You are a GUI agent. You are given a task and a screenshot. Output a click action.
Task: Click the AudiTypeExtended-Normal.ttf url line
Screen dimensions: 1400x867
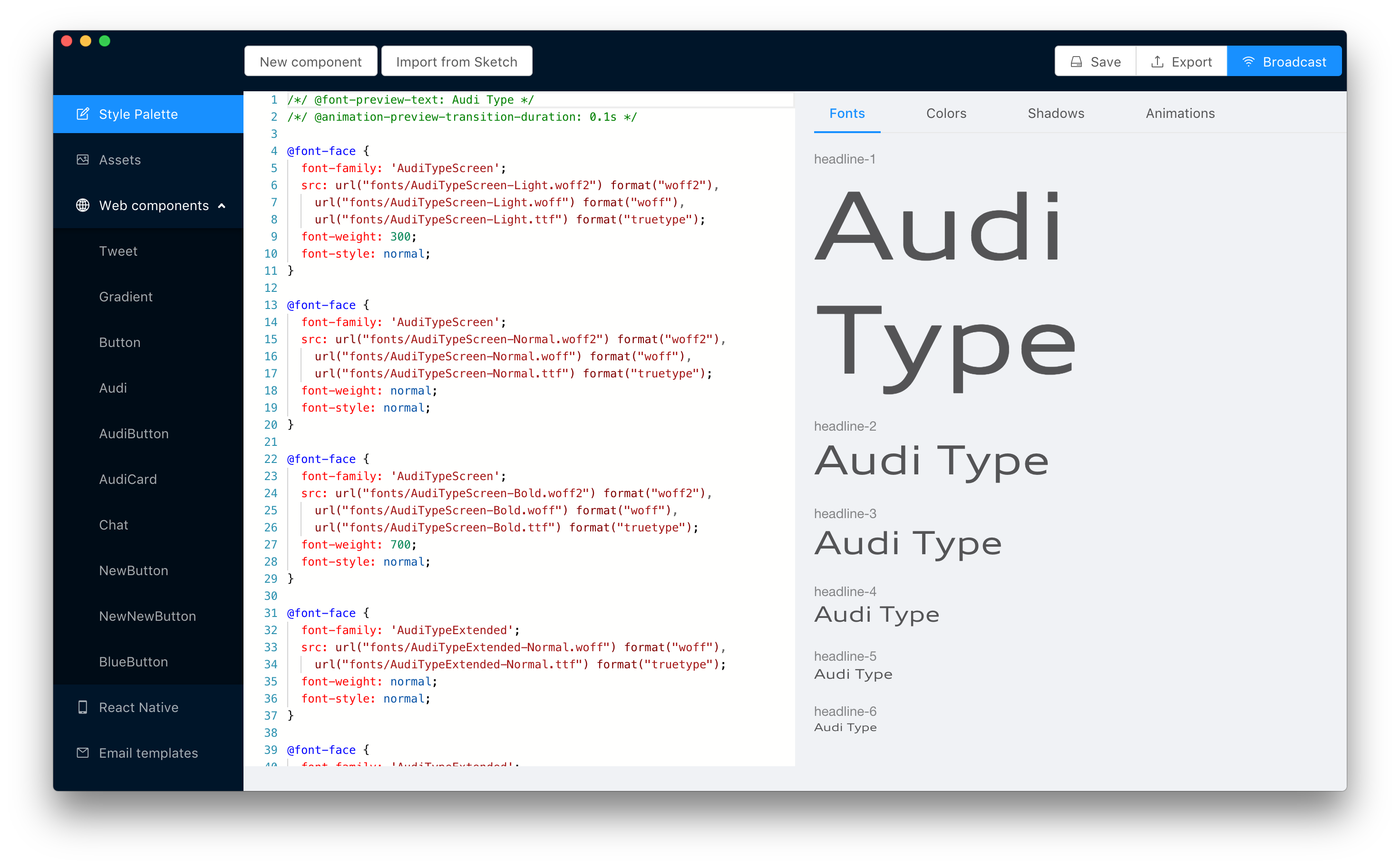pos(520,665)
